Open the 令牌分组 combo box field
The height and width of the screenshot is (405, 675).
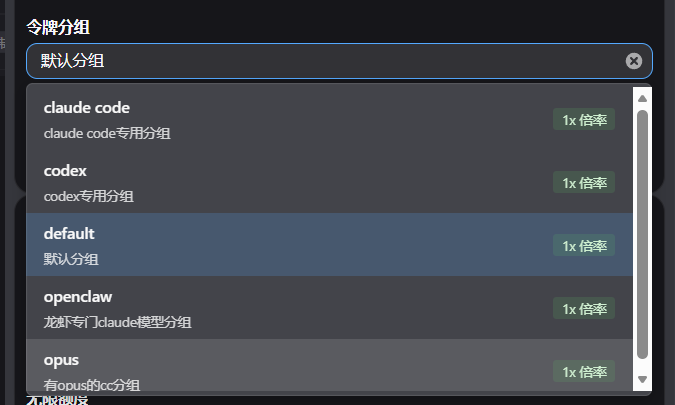[339, 61]
